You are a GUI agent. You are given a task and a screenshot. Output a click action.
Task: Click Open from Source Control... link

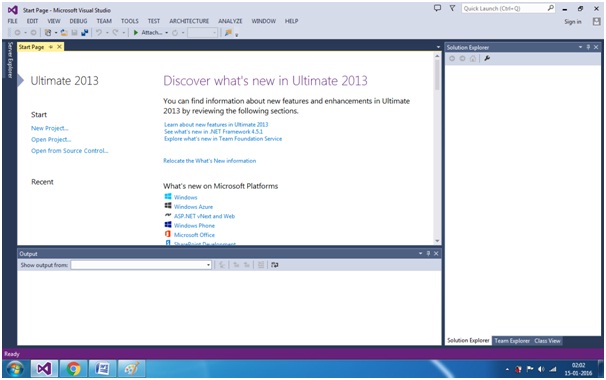(70, 151)
